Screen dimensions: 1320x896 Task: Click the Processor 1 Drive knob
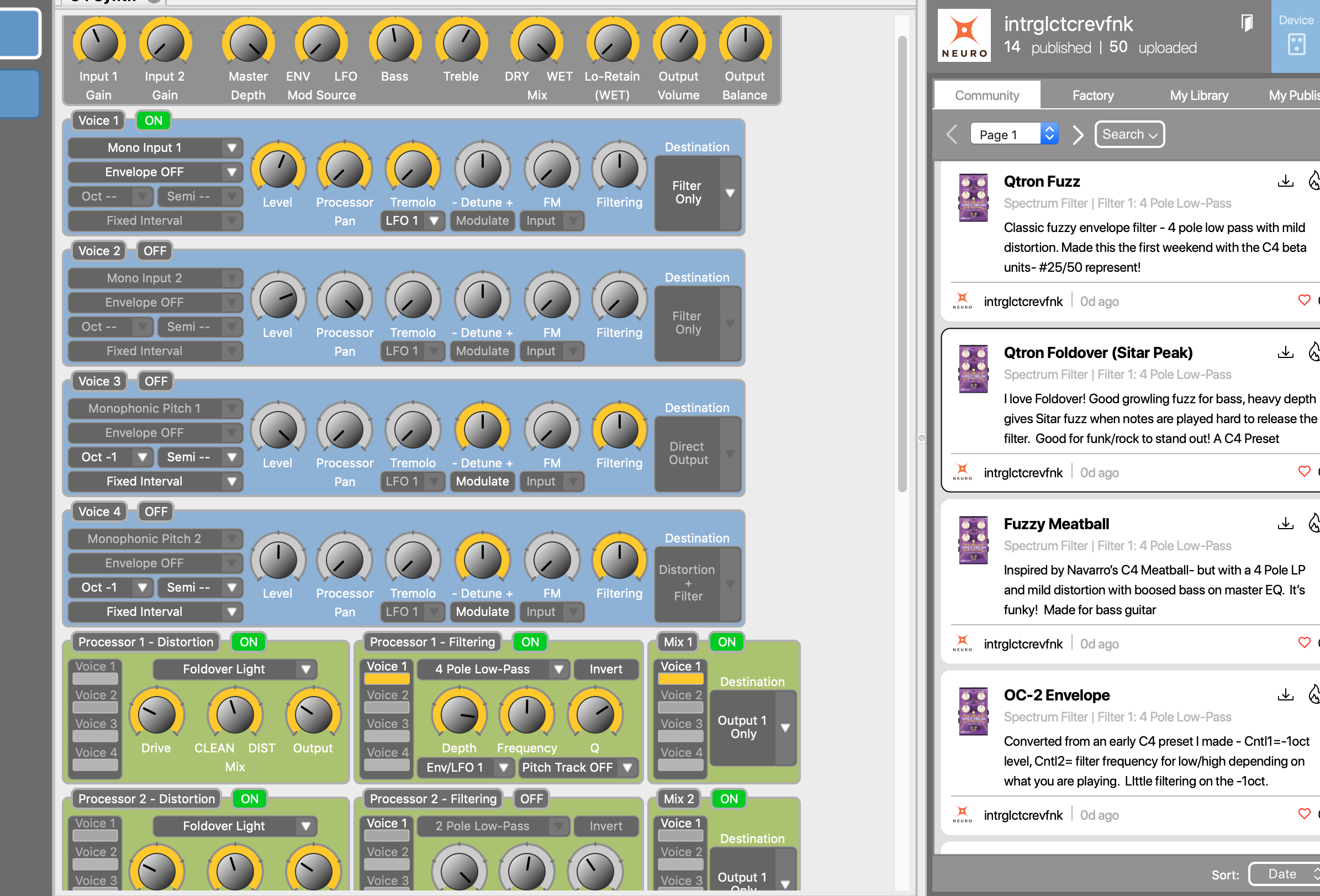click(x=156, y=715)
